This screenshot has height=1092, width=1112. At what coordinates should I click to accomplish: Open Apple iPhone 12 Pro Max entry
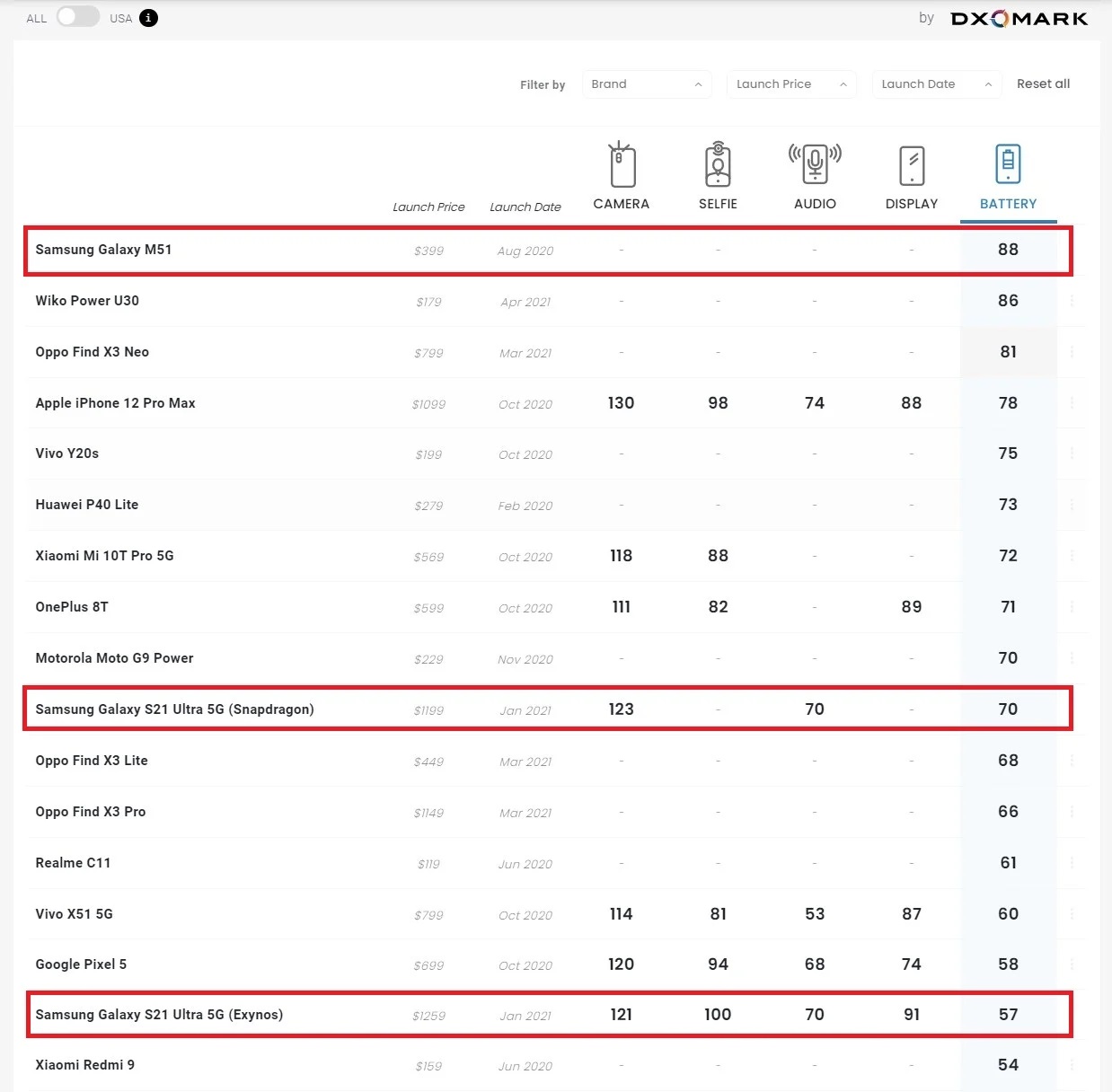point(115,403)
